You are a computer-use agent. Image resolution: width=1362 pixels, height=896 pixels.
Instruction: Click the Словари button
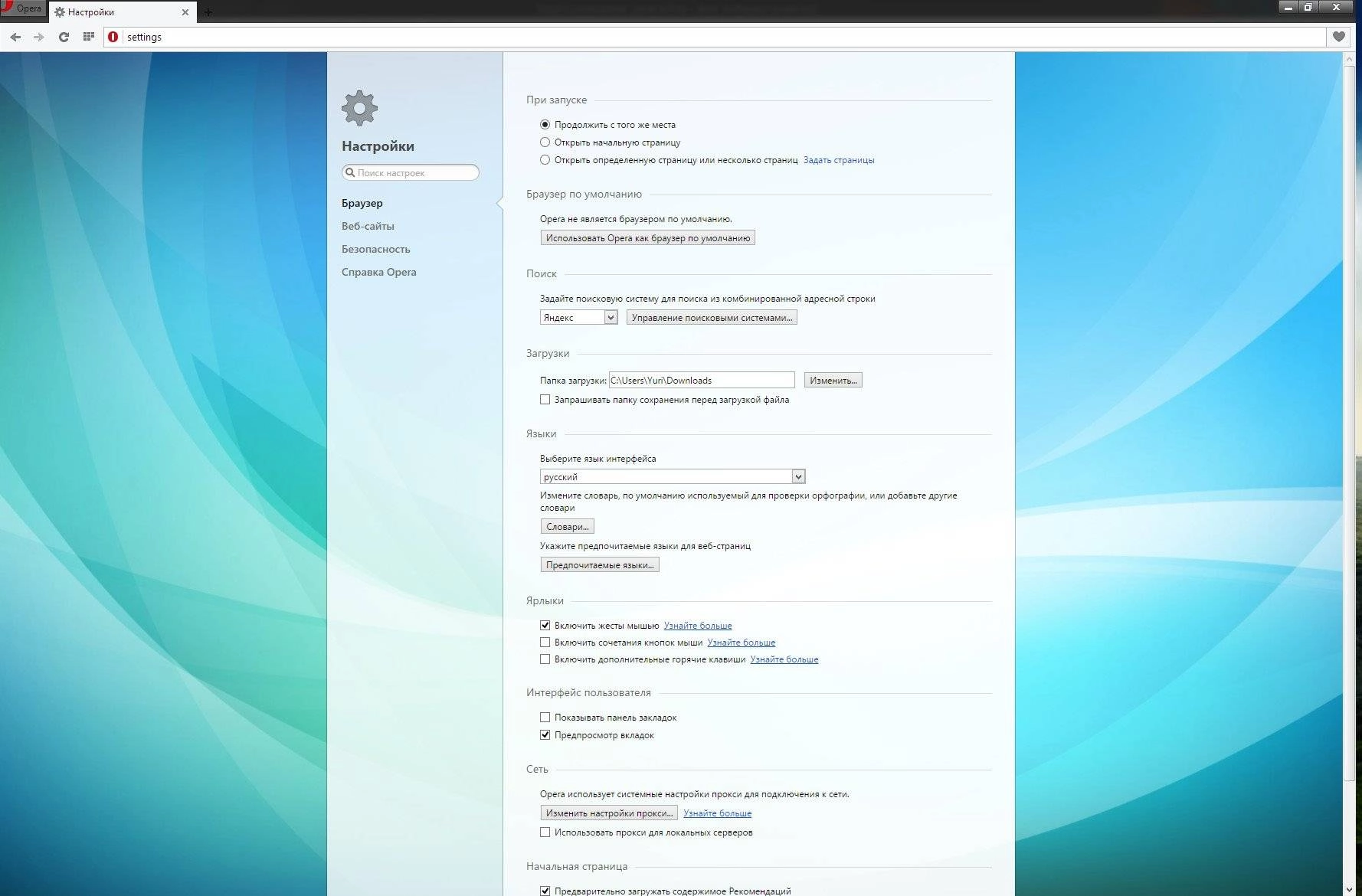point(568,527)
